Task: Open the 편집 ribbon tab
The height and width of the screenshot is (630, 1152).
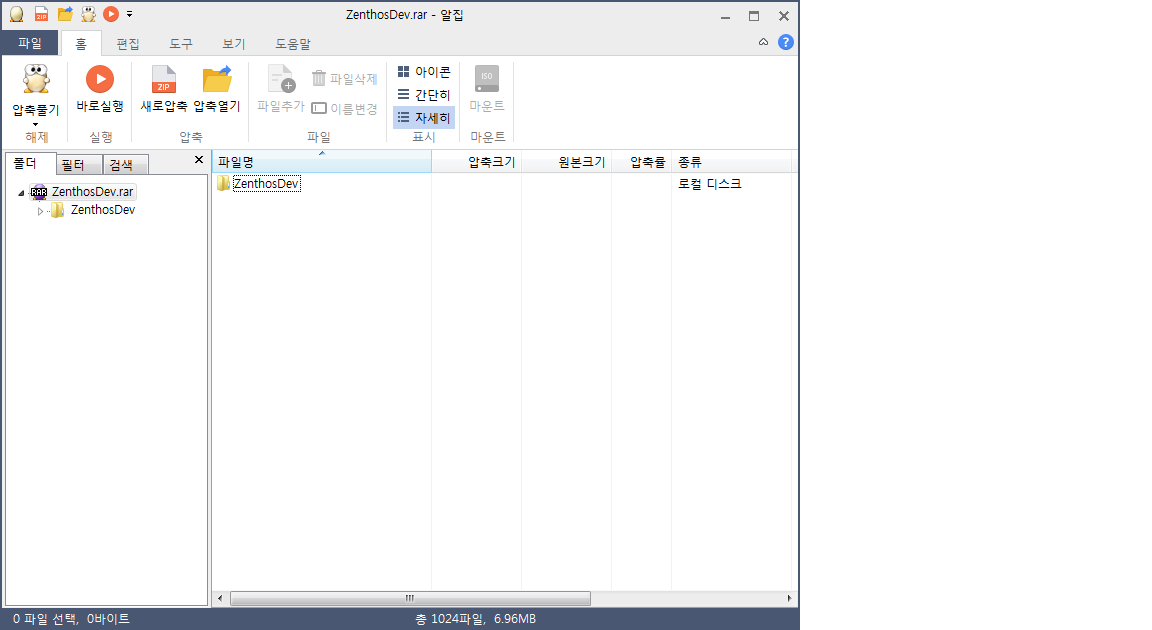Action: [128, 44]
